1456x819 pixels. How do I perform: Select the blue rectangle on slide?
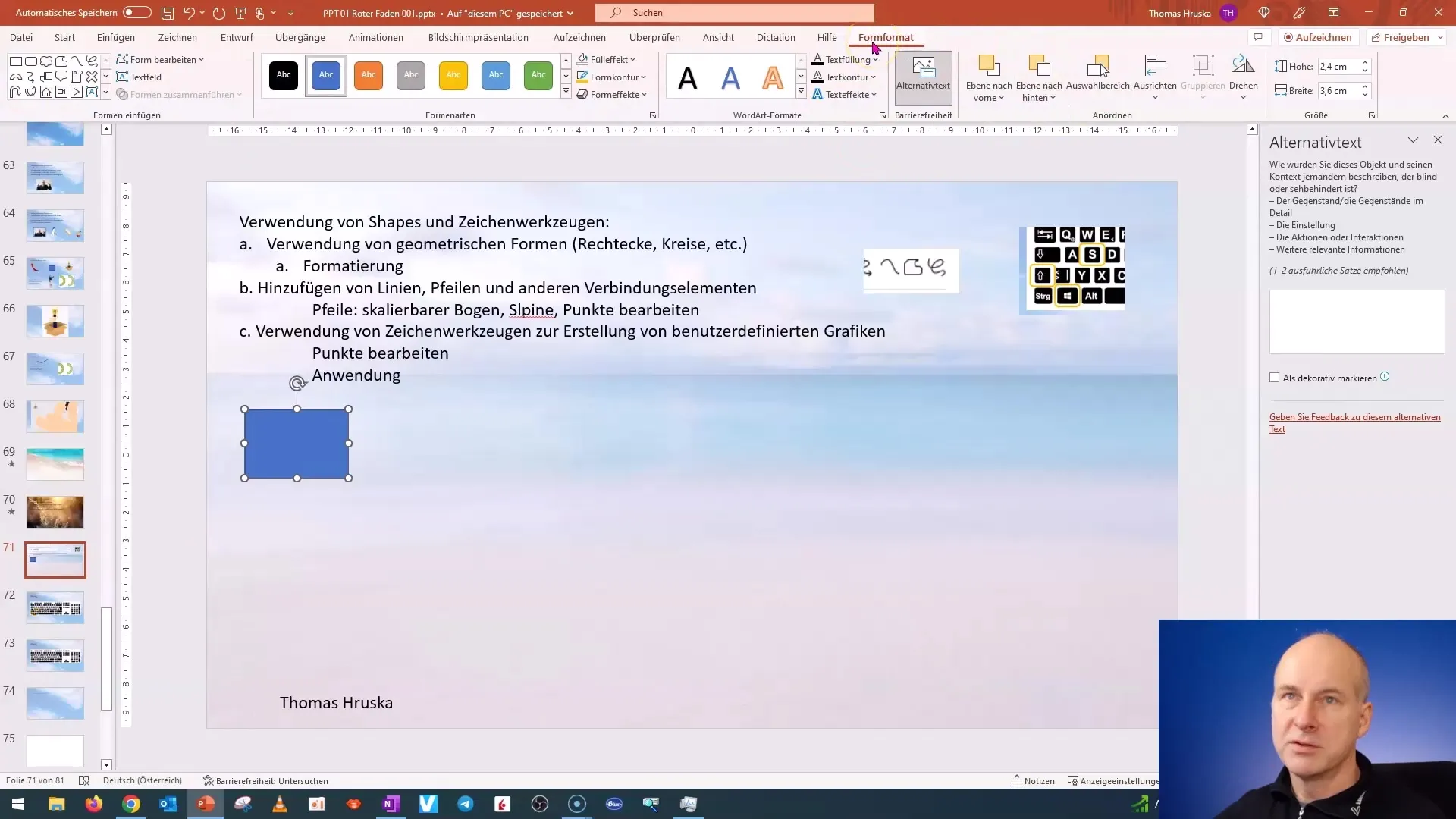click(297, 444)
